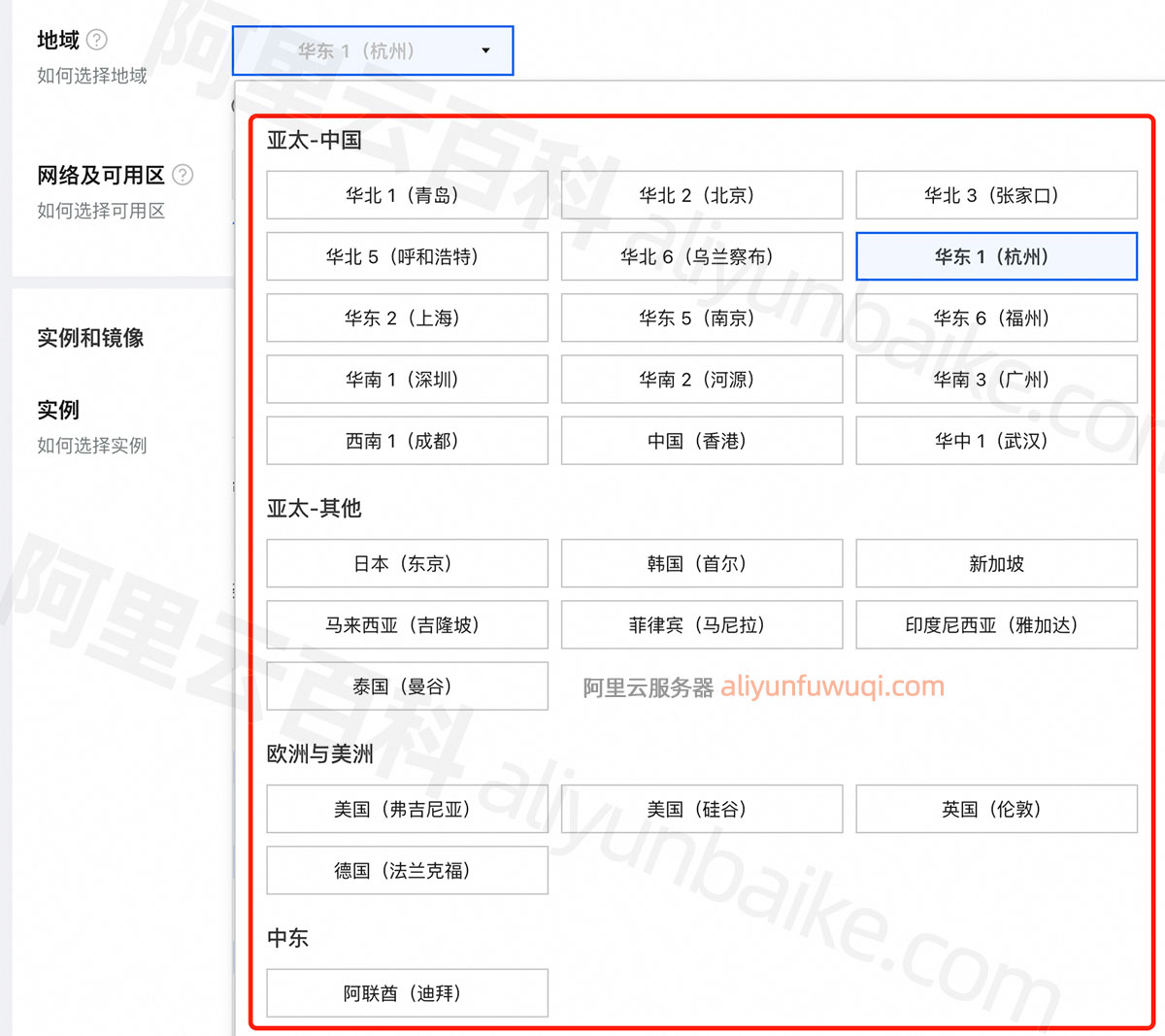Choose the 日本（东京）region

tap(407, 564)
